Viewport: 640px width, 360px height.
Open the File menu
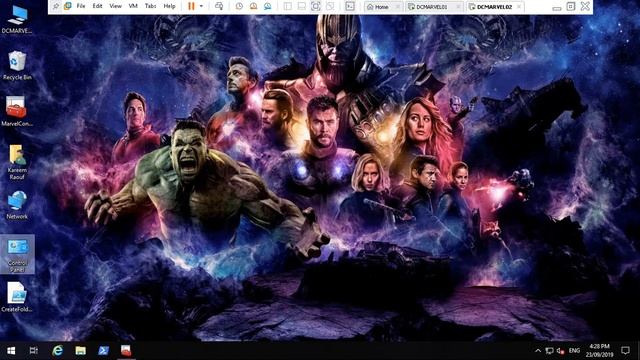(x=81, y=7)
